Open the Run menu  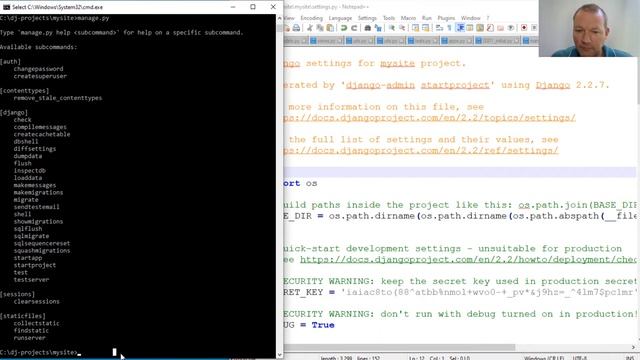point(427,18)
